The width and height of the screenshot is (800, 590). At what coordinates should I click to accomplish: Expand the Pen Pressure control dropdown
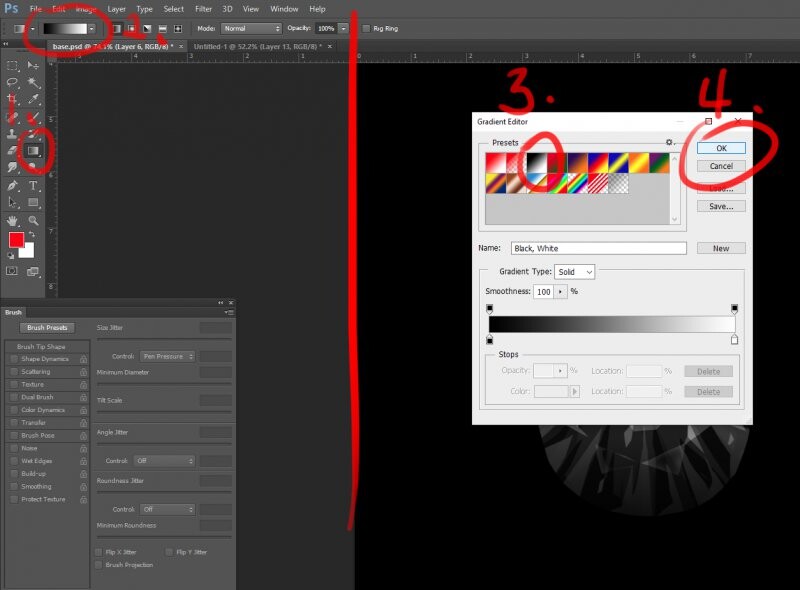click(x=167, y=356)
